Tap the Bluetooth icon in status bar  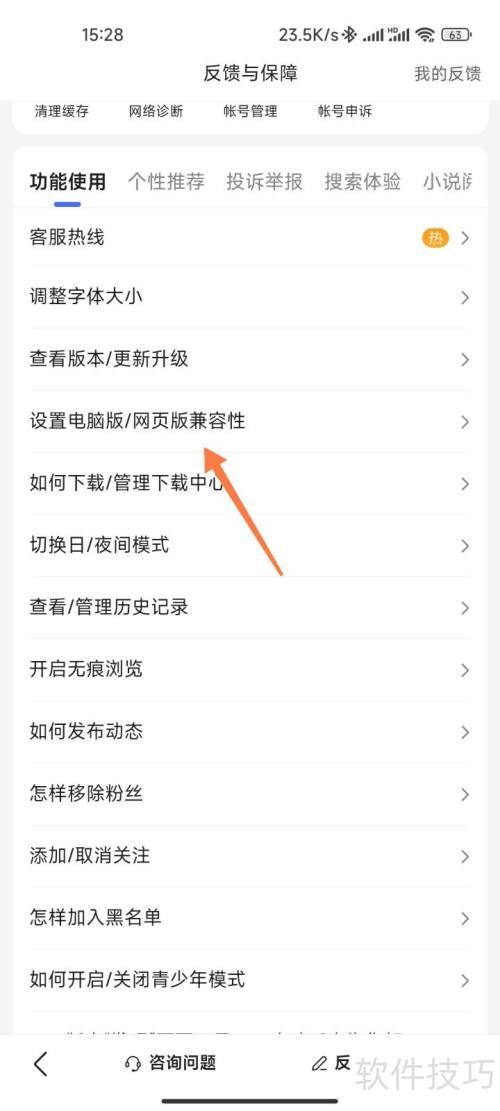pyautogui.click(x=349, y=35)
